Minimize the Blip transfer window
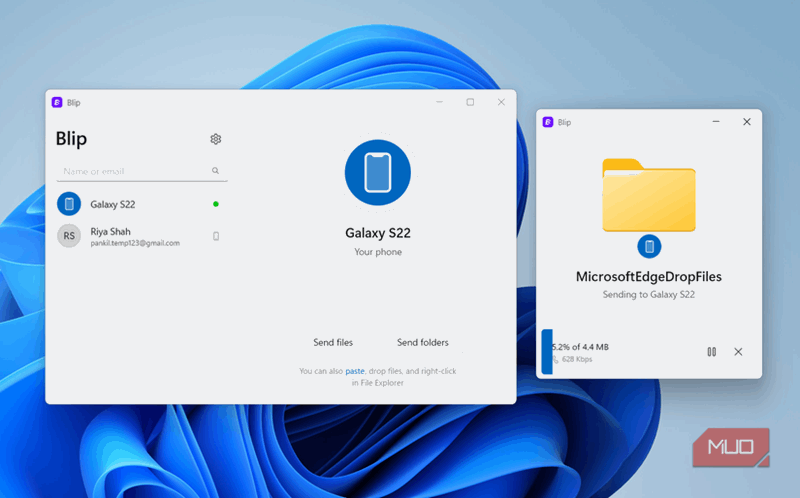Screen dimensions: 800x498 point(716,121)
